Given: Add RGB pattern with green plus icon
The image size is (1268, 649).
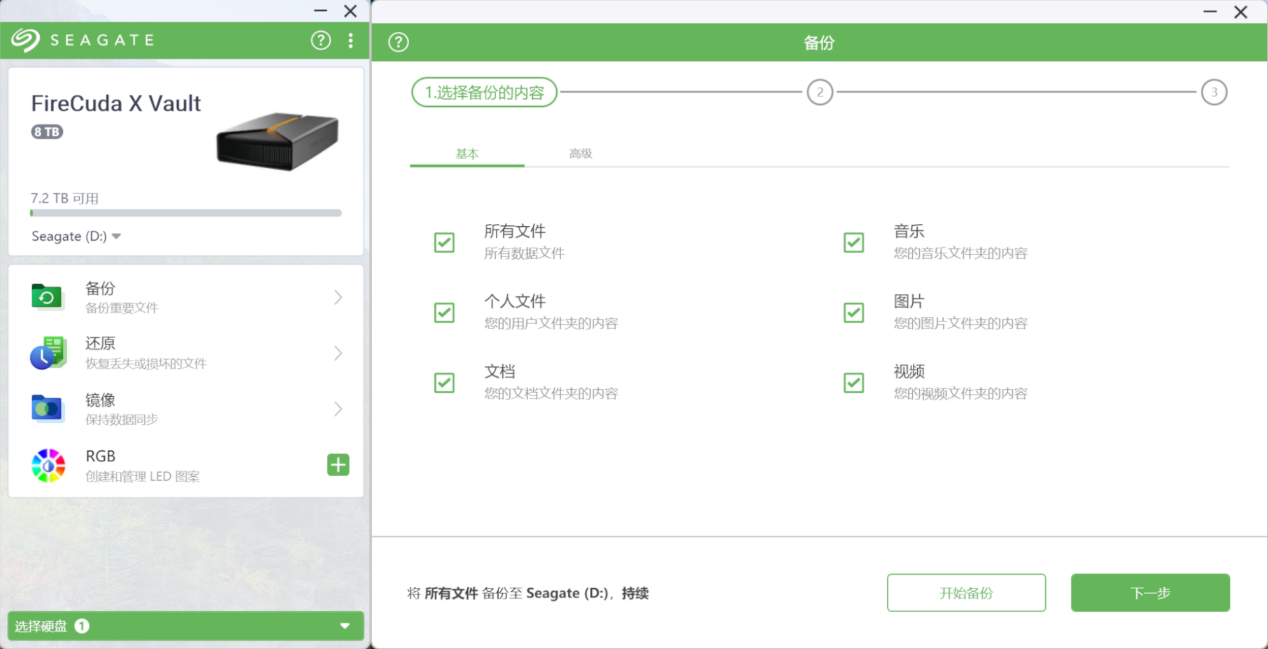Looking at the screenshot, I should (x=338, y=464).
